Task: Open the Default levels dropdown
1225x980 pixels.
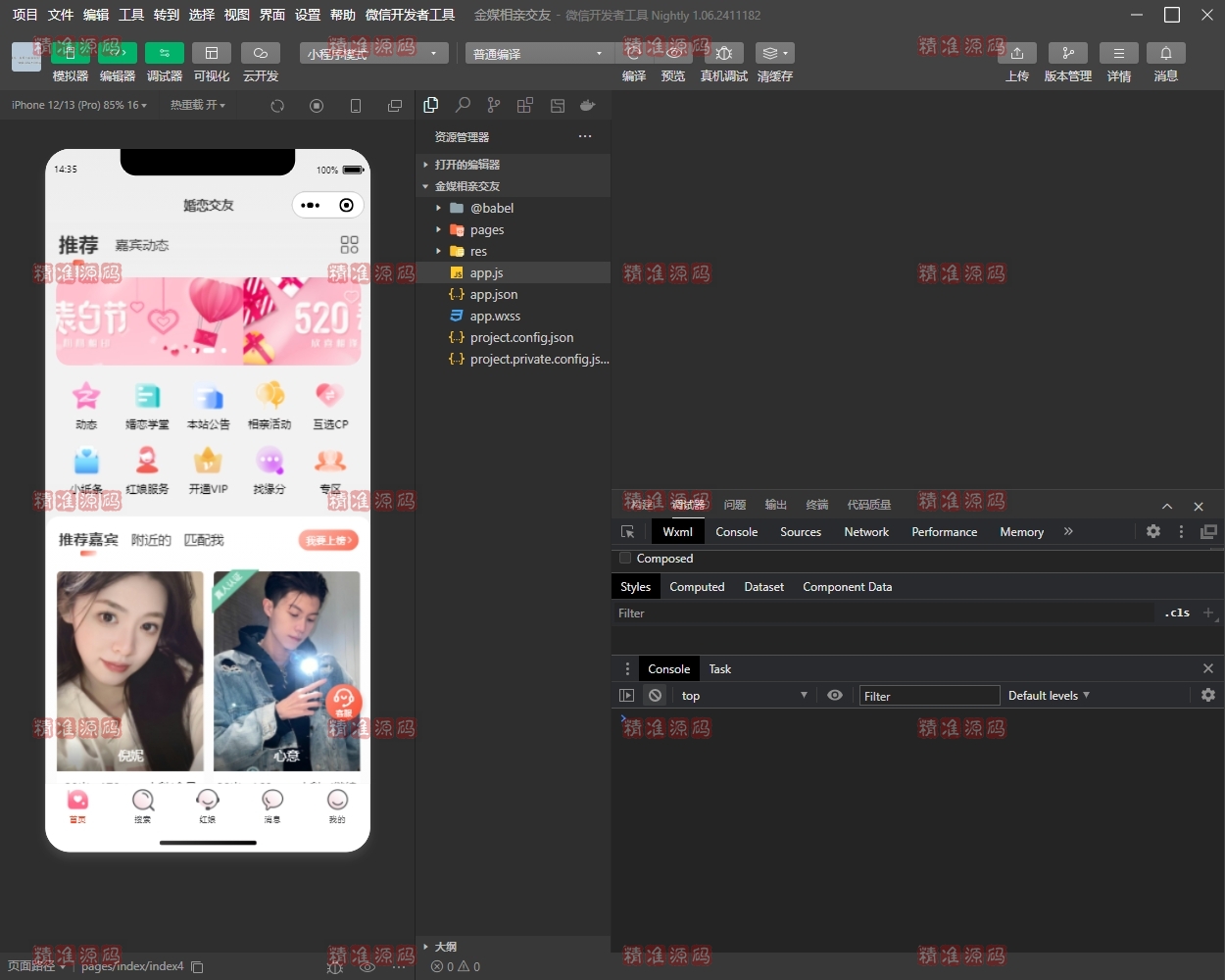Action: coord(1049,695)
